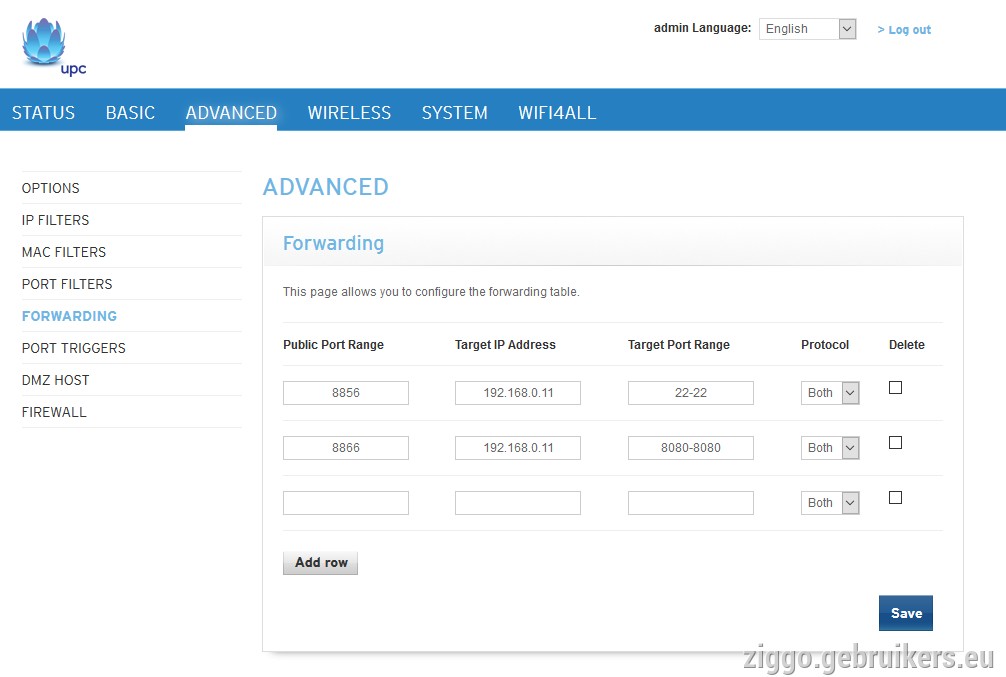Expand Protocol dropdown on the empty row
Screen dimensions: 1006x677
(830, 502)
